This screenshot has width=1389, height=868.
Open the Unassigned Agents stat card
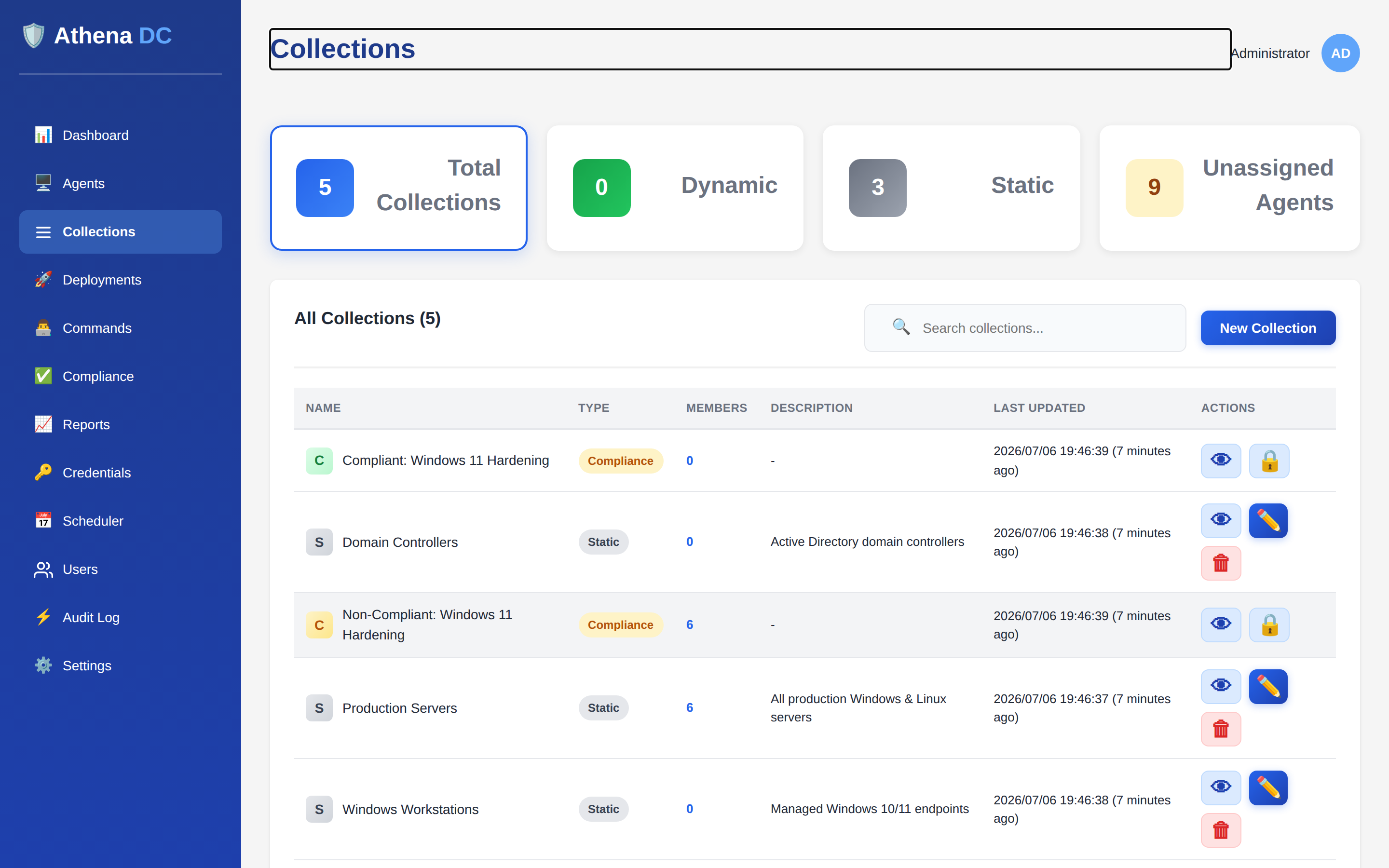pyautogui.click(x=1229, y=188)
